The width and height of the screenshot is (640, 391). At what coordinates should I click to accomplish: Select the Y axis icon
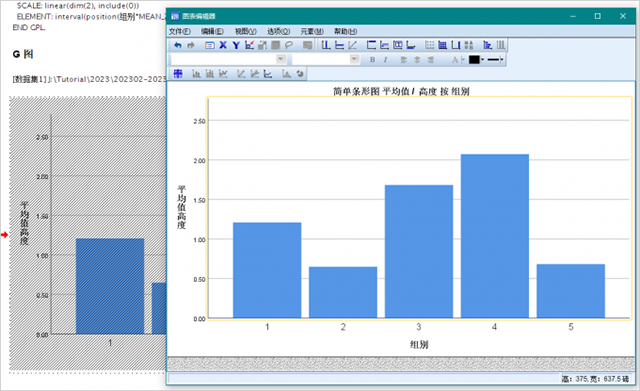[236, 45]
